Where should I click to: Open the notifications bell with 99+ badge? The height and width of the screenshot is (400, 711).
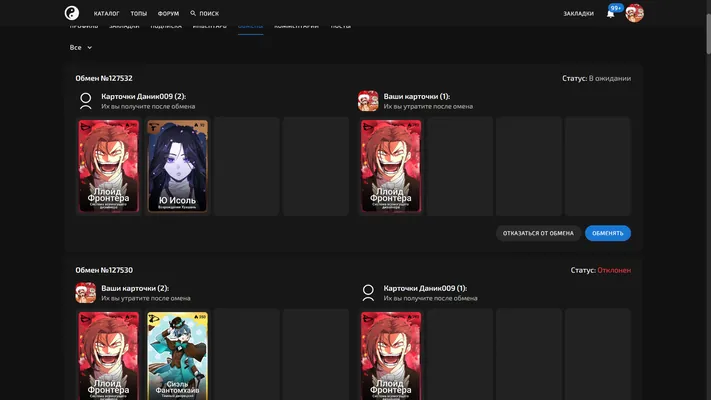(611, 14)
